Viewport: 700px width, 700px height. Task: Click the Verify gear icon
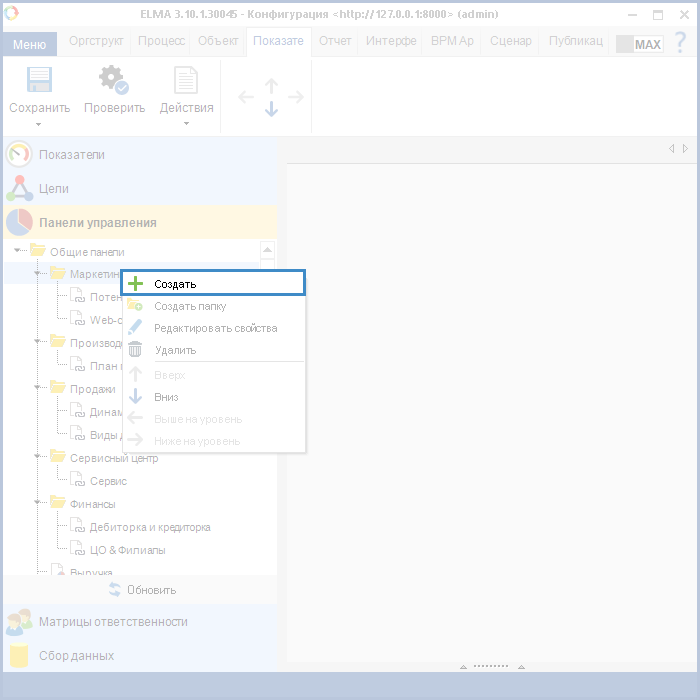click(113, 80)
